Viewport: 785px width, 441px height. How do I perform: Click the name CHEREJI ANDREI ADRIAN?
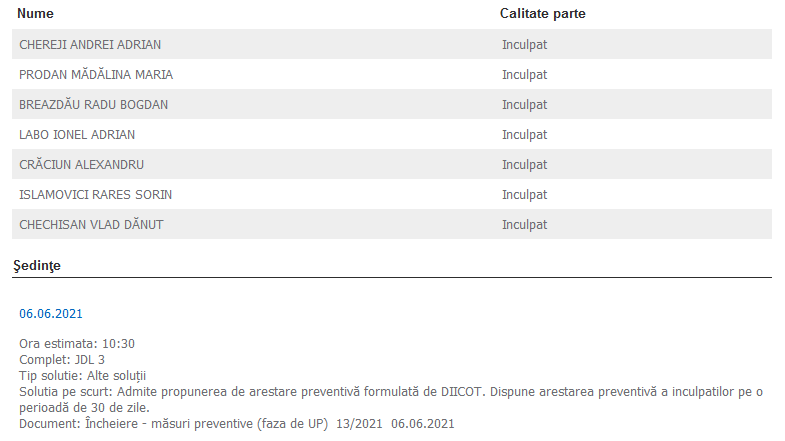point(90,45)
